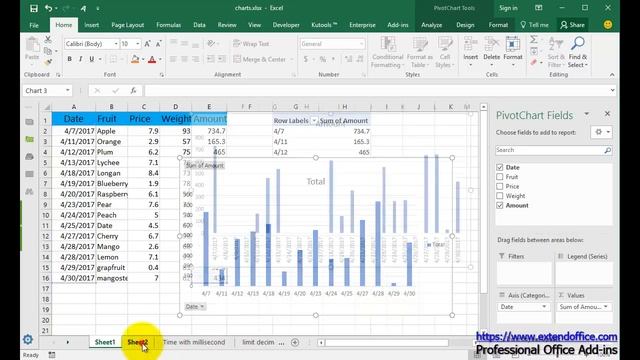Image resolution: width=640 pixels, height=360 pixels.
Task: Open the Name Box dropdown arrow
Action: 67,91
